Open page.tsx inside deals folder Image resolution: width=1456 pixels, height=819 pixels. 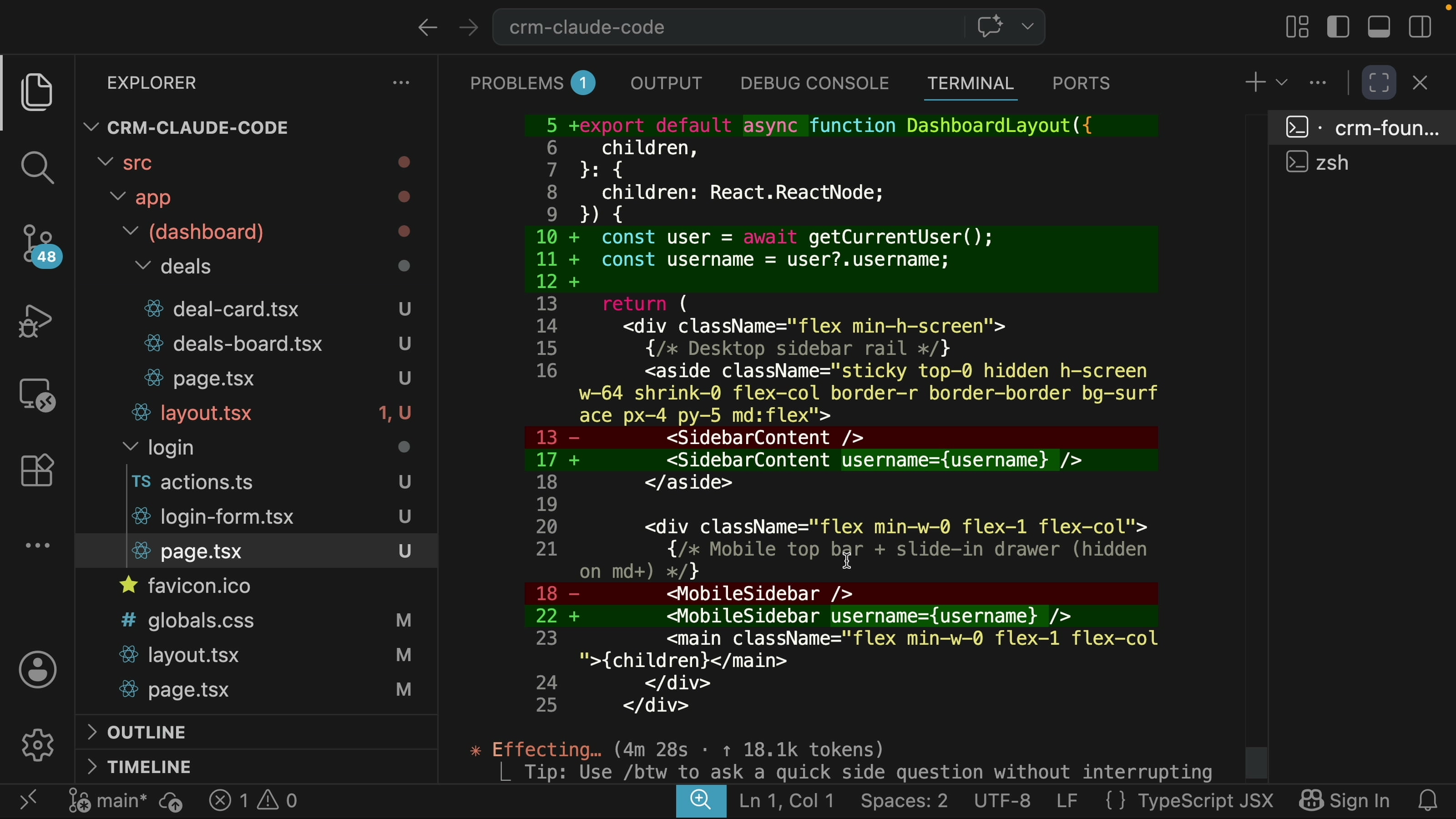click(x=257, y=378)
